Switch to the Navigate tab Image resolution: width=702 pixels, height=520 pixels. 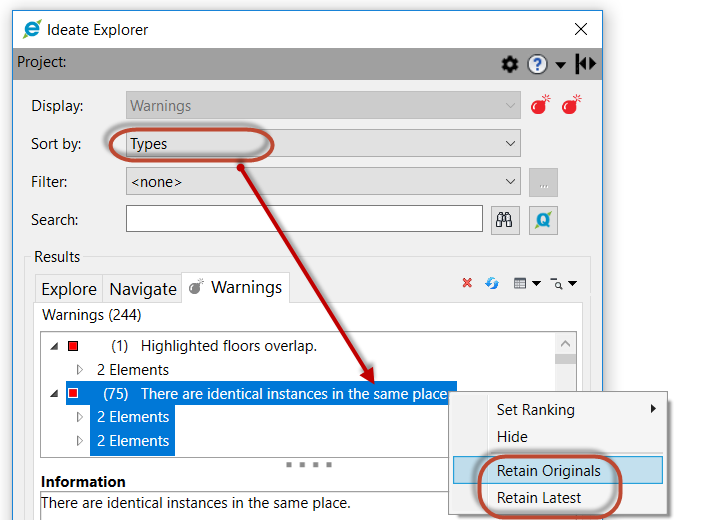click(143, 289)
